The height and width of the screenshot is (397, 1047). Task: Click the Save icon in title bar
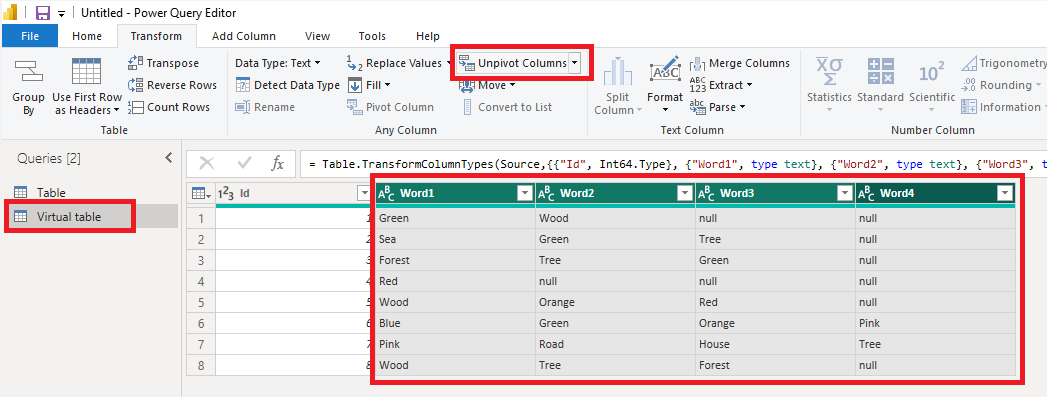tap(43, 13)
